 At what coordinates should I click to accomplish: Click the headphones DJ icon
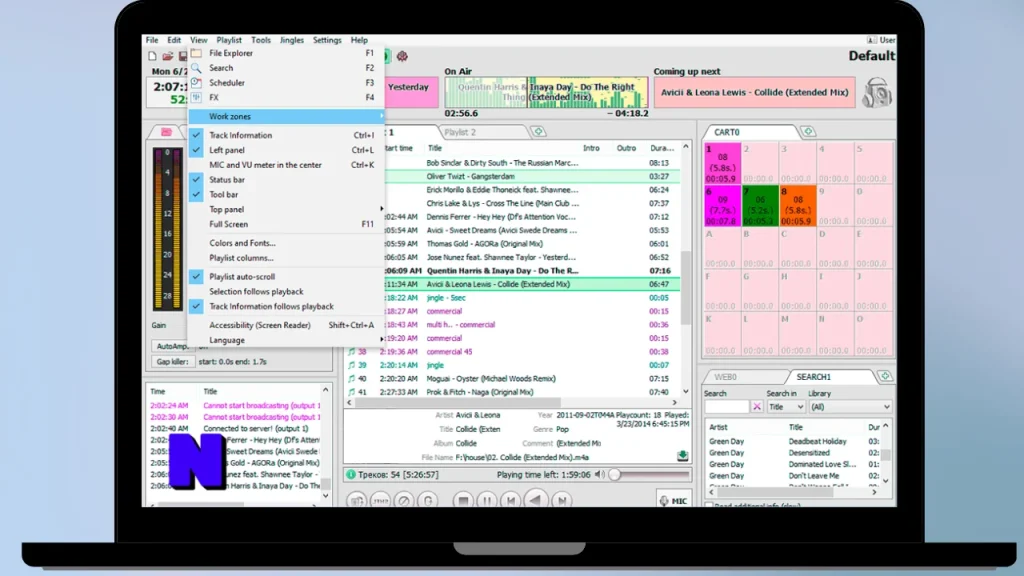point(876,92)
